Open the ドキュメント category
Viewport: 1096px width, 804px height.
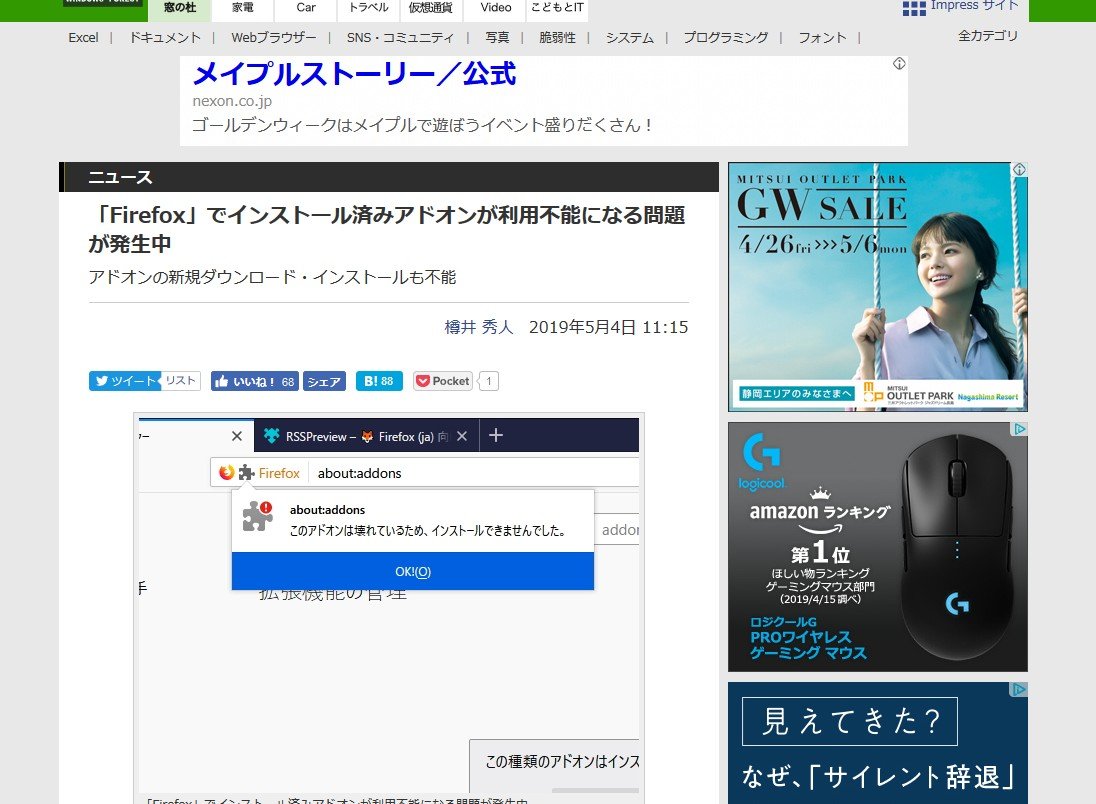pos(165,38)
